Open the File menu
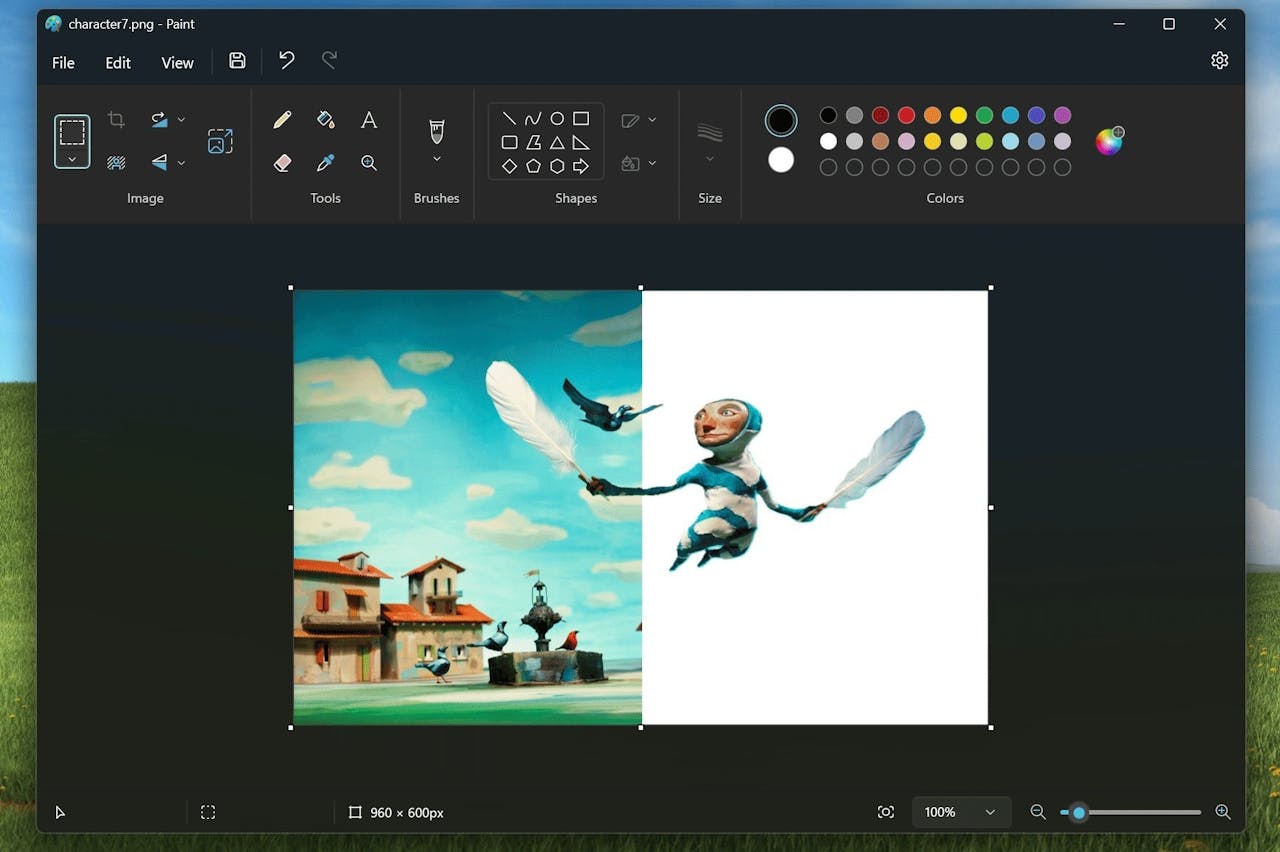The width and height of the screenshot is (1280, 852). tap(63, 62)
